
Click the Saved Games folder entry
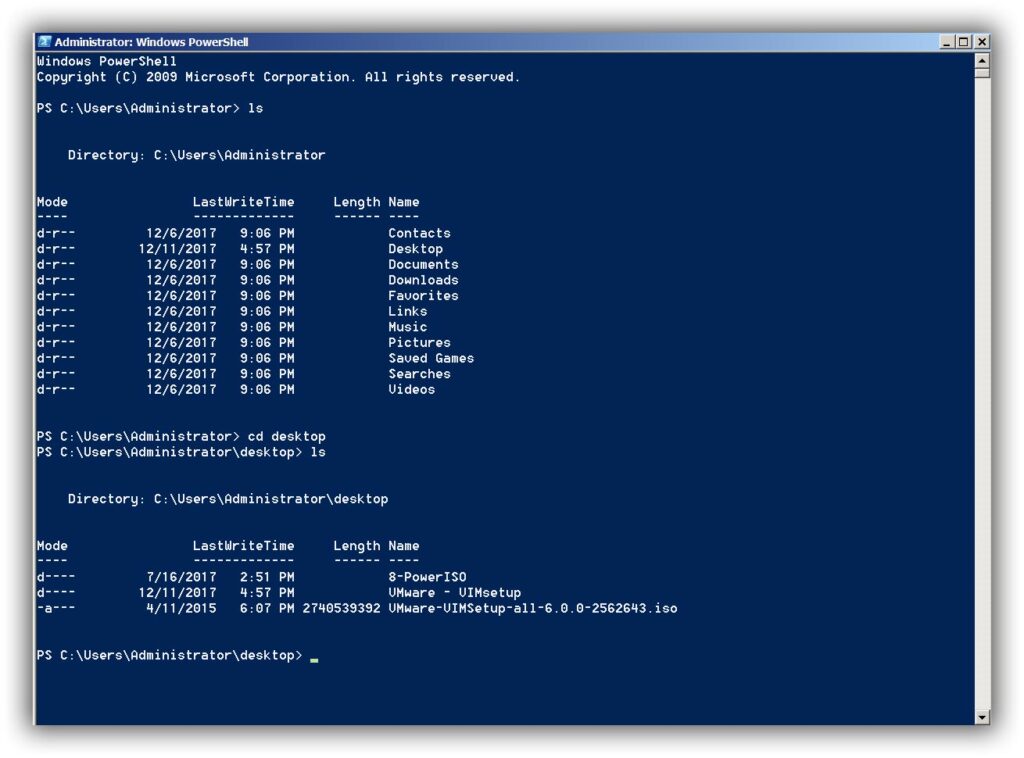click(x=431, y=358)
